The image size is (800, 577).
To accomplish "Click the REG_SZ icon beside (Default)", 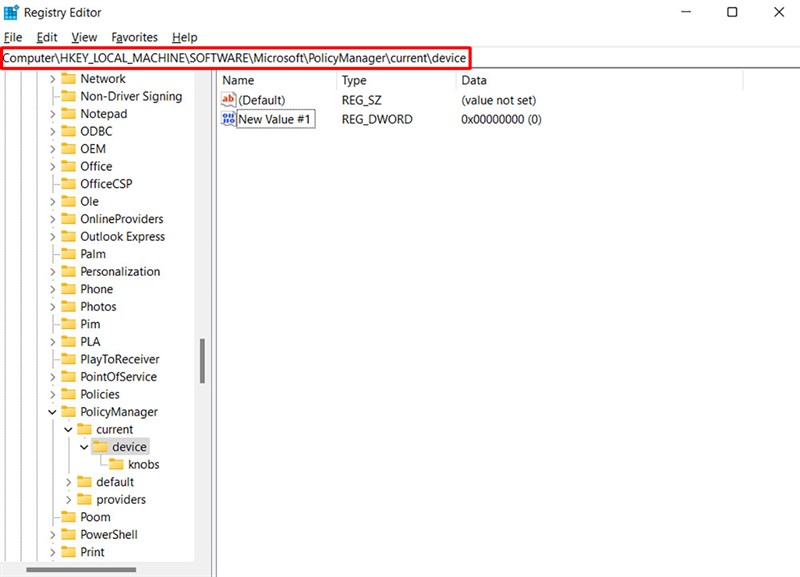I will coord(228,99).
